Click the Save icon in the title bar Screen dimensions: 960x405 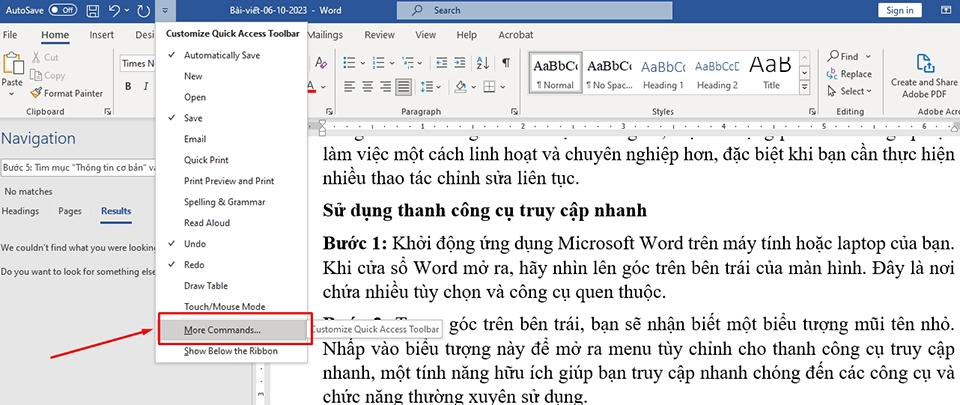93,10
